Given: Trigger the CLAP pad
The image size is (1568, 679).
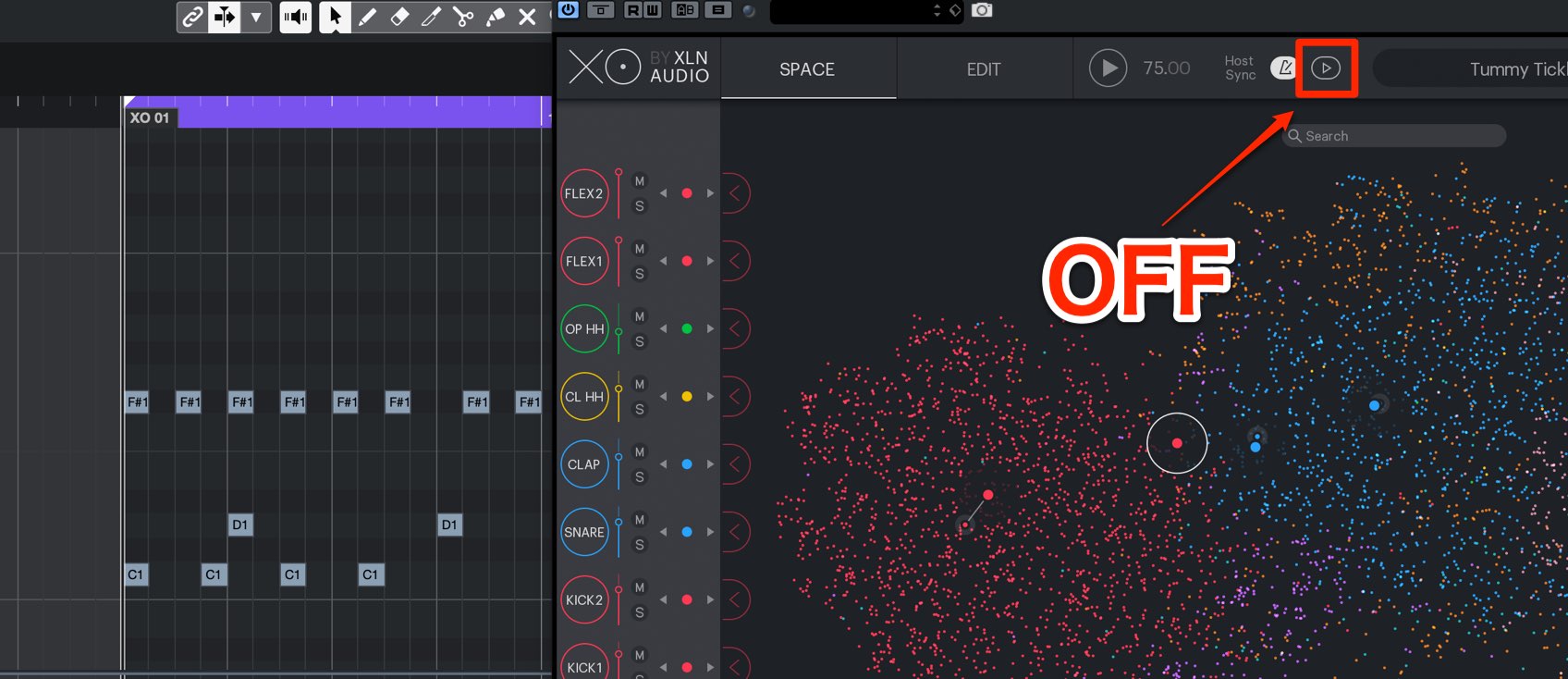Looking at the screenshot, I should (x=584, y=464).
